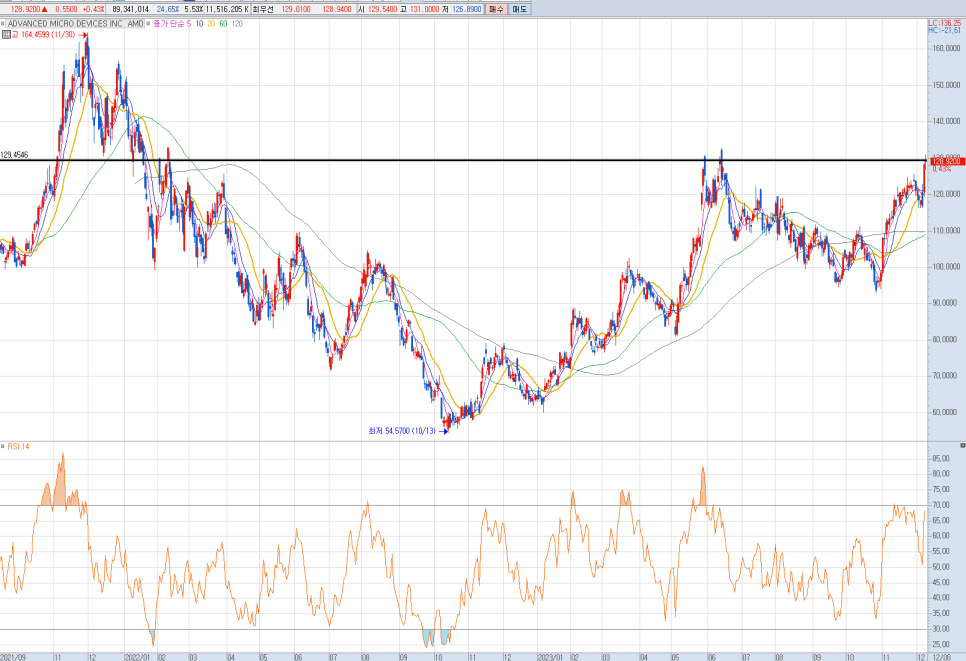
Task: Click the RSI 14 indicator label
Action: coord(18,446)
